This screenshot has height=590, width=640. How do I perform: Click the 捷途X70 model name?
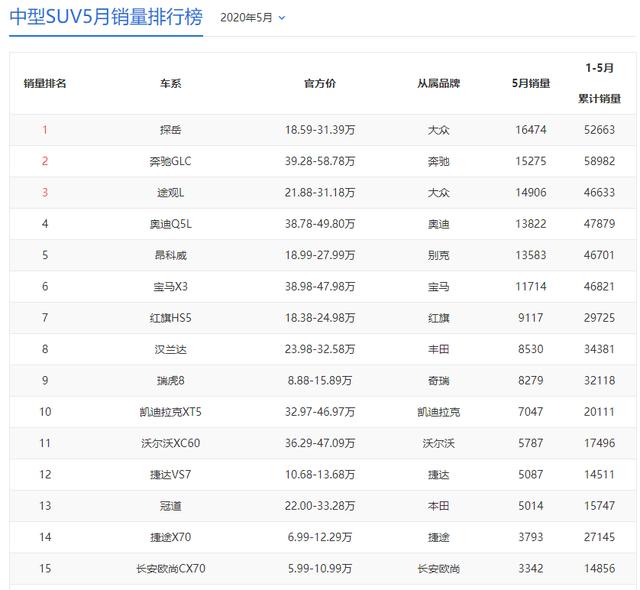(171, 537)
